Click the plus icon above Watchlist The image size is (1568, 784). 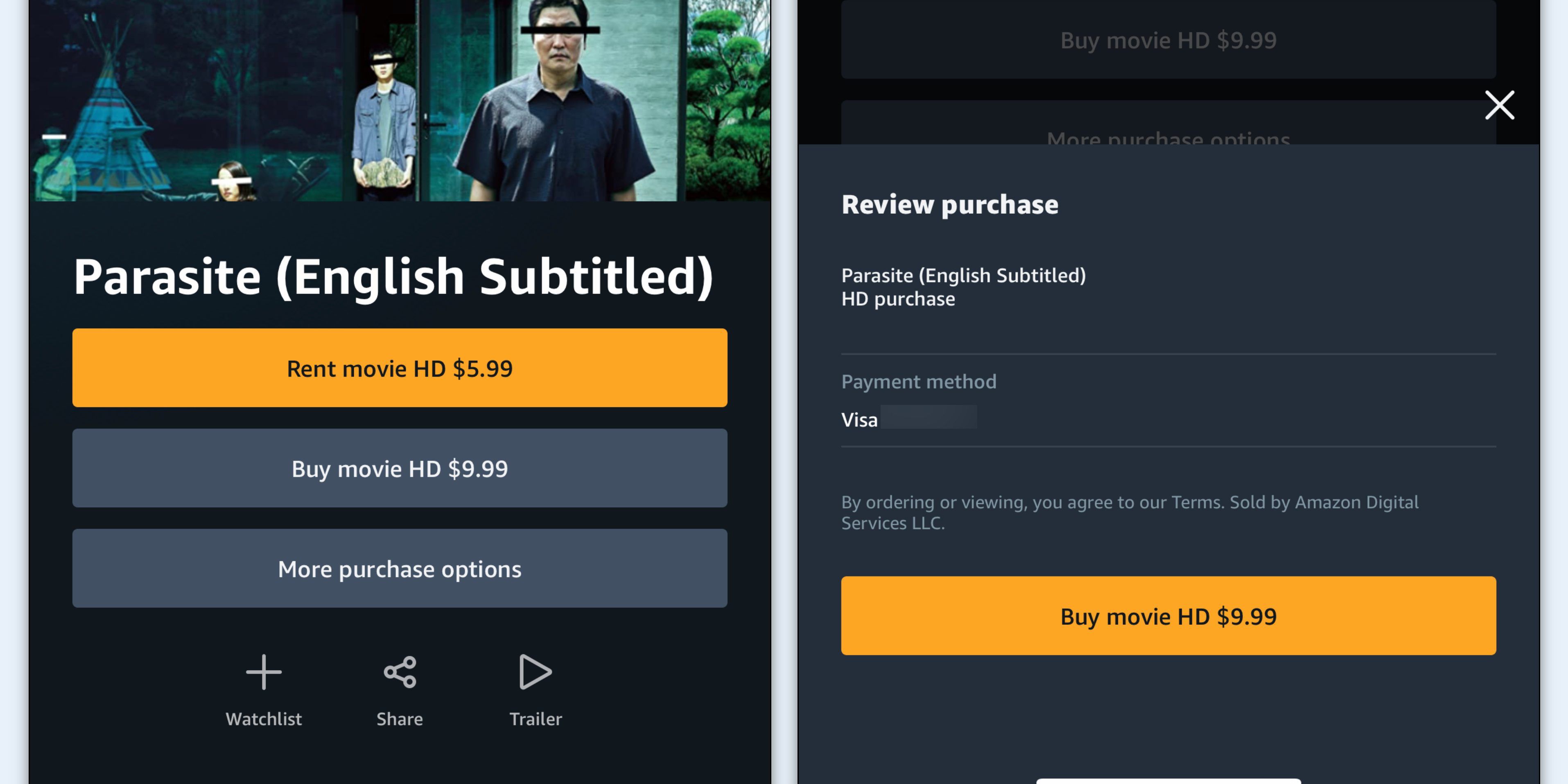(264, 672)
